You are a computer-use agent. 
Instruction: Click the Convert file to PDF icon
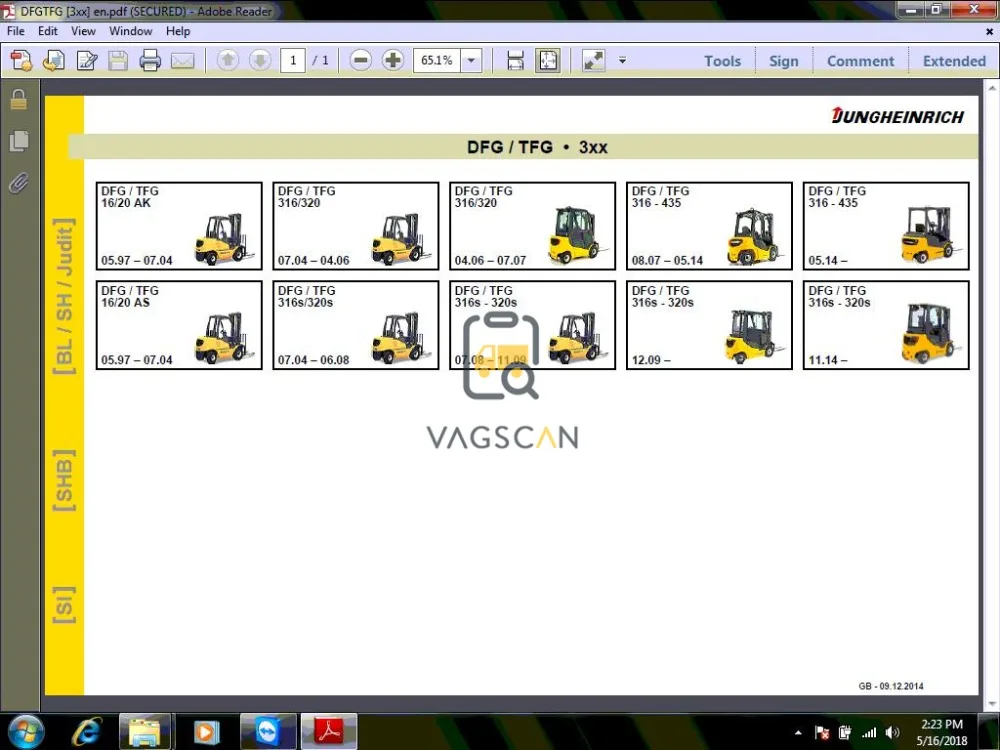pyautogui.click(x=54, y=61)
